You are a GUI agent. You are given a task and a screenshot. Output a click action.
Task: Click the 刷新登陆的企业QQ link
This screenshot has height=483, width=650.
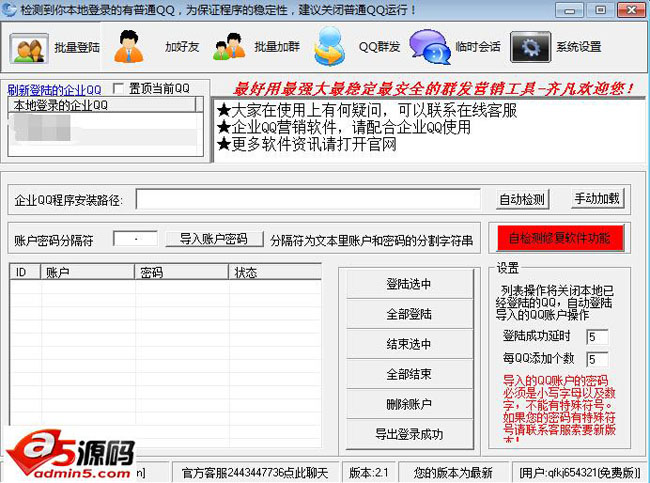pos(54,88)
